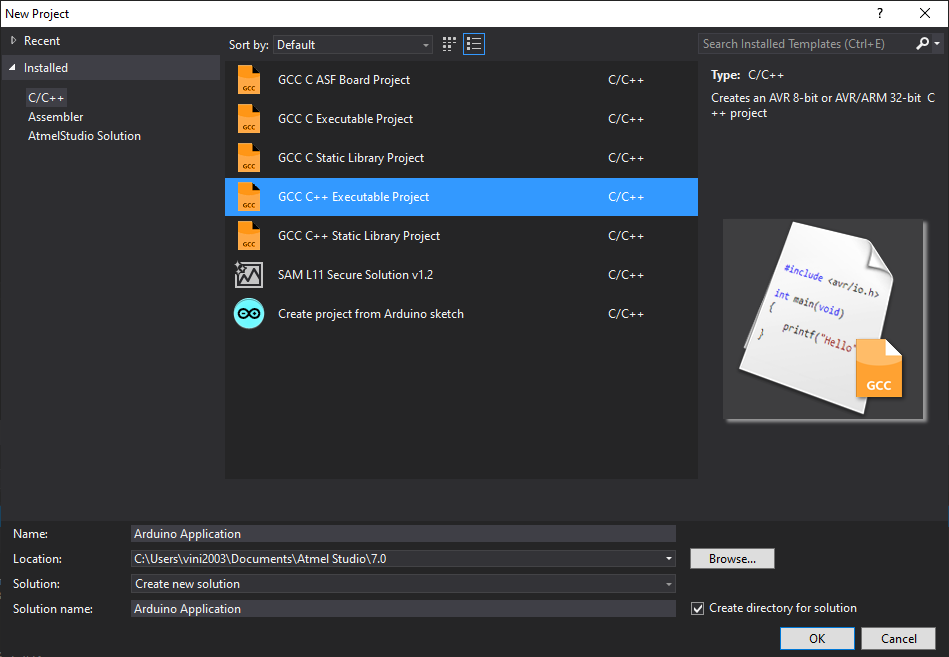Open the Location path dropdown arrow
This screenshot has height=657, width=949.
669,558
